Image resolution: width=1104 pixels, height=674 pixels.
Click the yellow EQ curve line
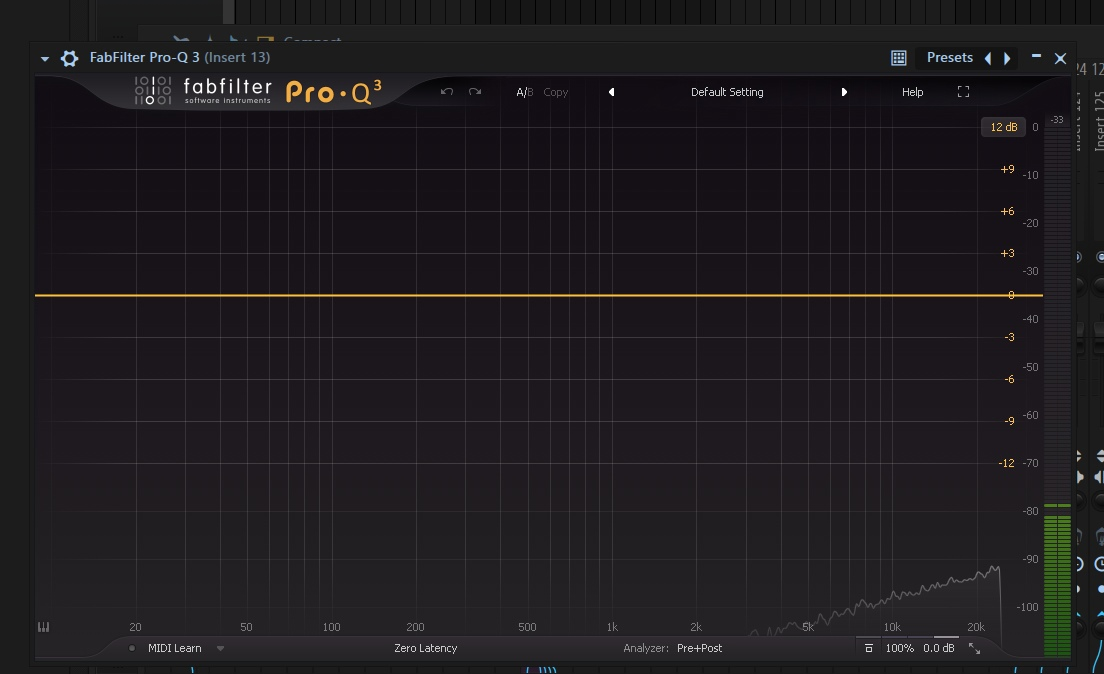539,295
